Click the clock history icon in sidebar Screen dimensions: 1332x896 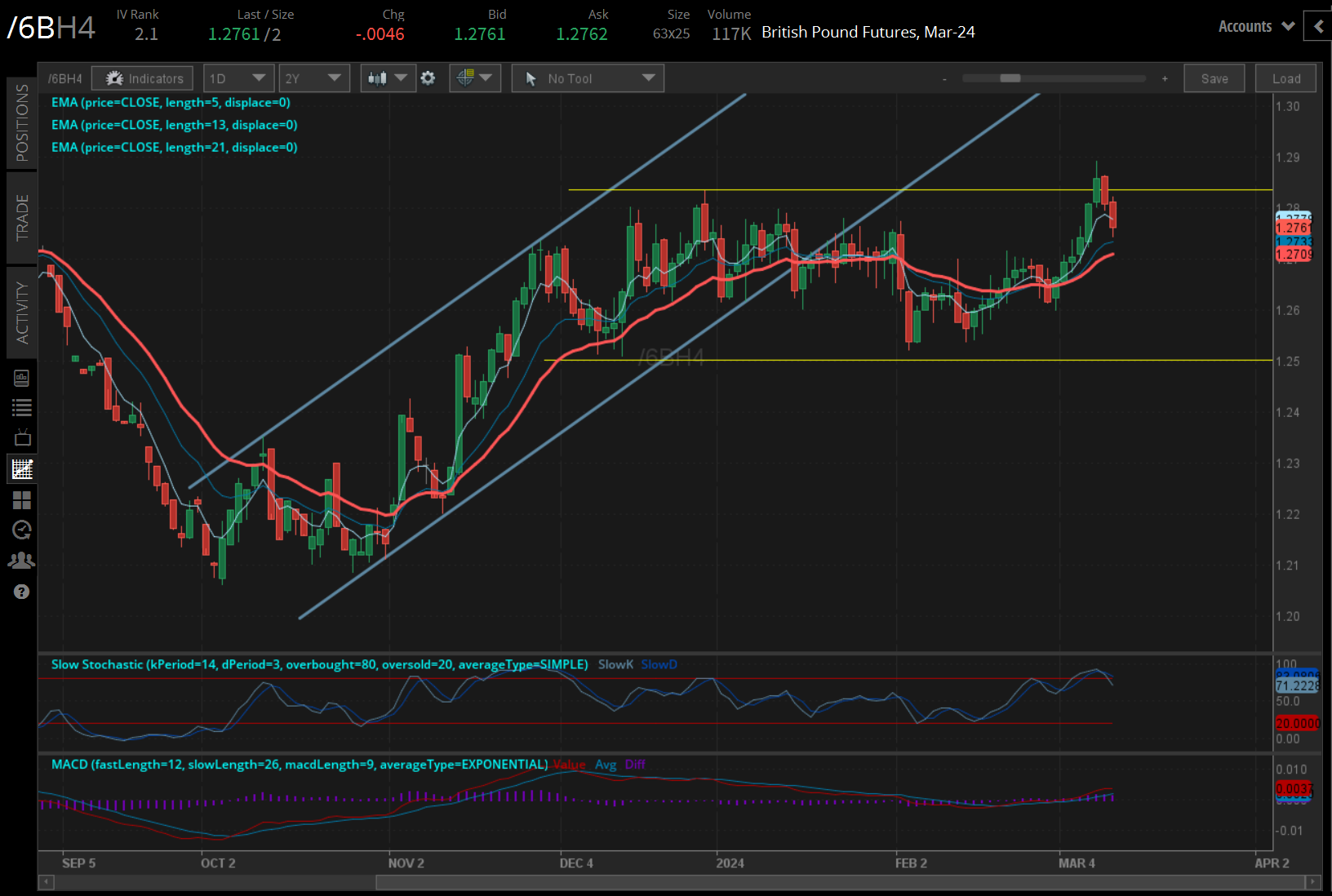[22, 530]
